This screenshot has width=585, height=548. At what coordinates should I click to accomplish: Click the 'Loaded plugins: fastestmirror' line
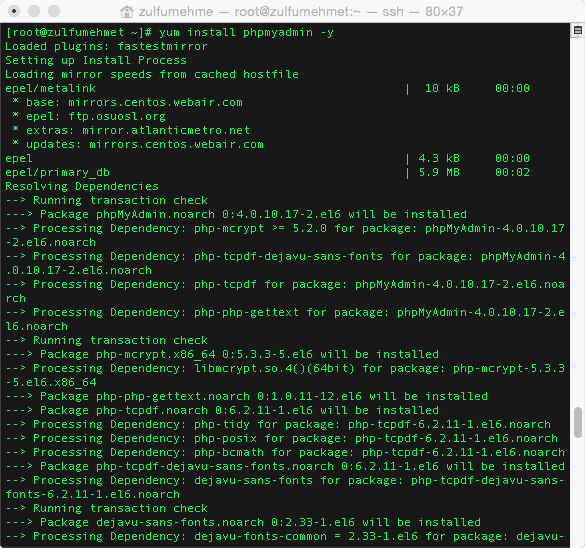click(x=106, y=46)
